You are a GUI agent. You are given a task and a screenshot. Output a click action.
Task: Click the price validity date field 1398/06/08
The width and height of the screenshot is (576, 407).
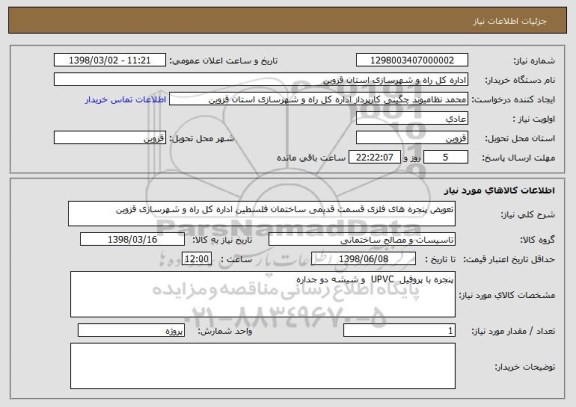(363, 259)
